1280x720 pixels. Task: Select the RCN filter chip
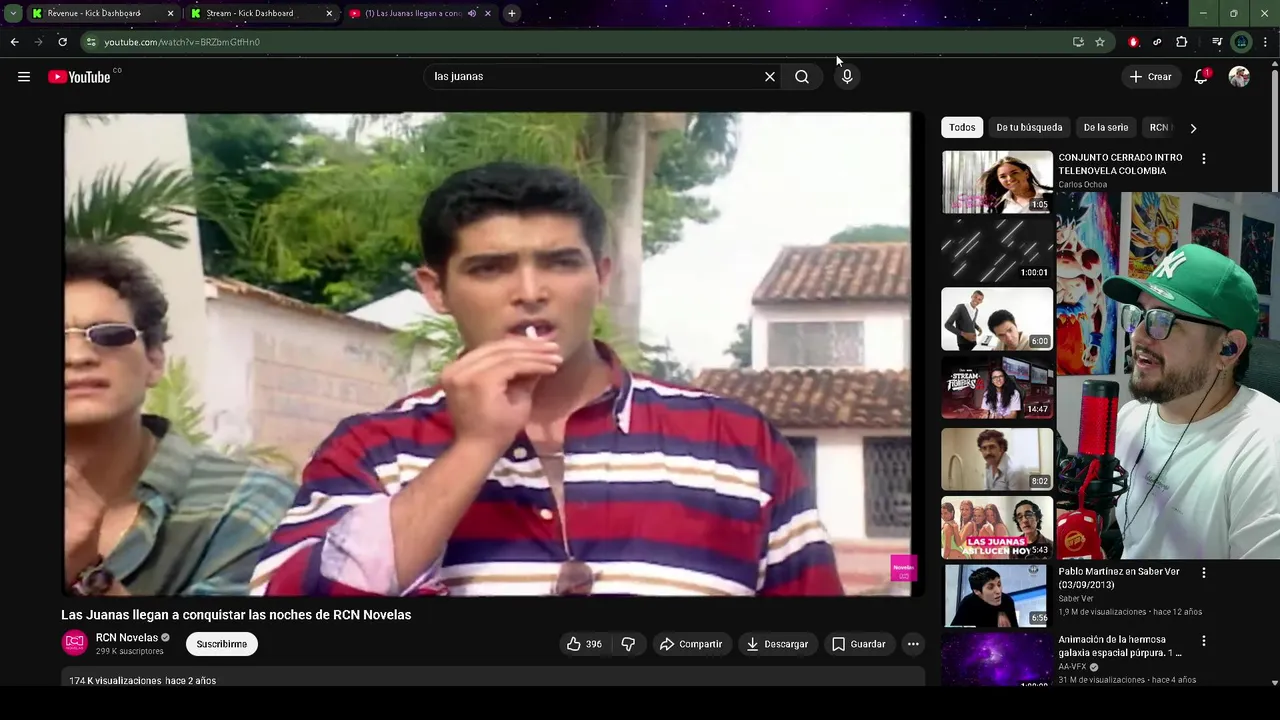(1159, 128)
